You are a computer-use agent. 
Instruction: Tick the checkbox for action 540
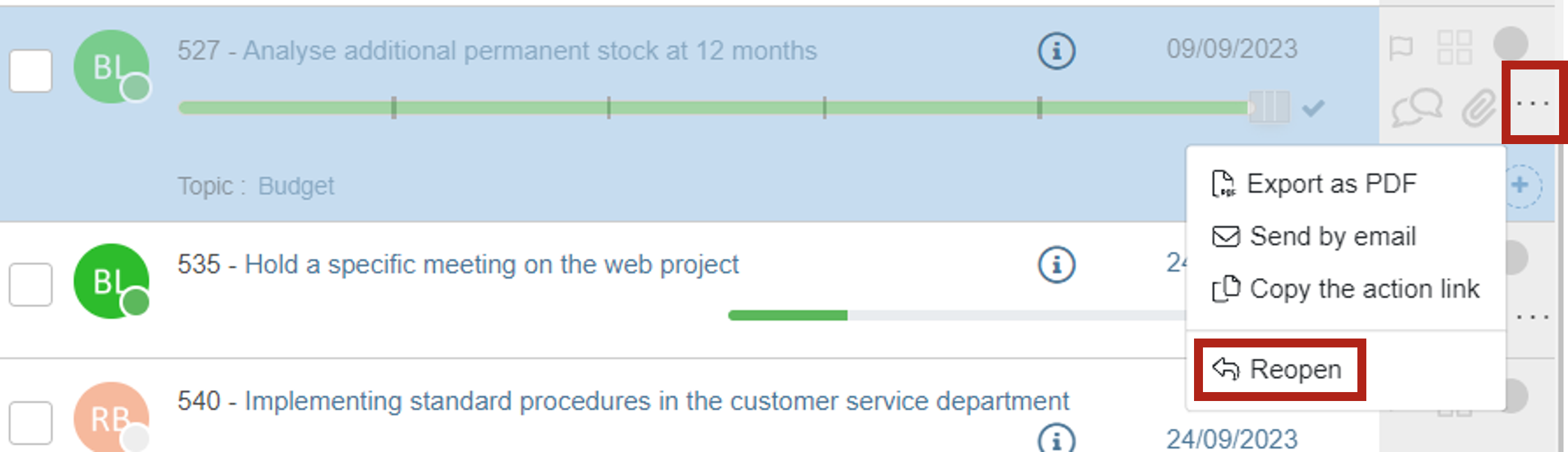pos(31,423)
